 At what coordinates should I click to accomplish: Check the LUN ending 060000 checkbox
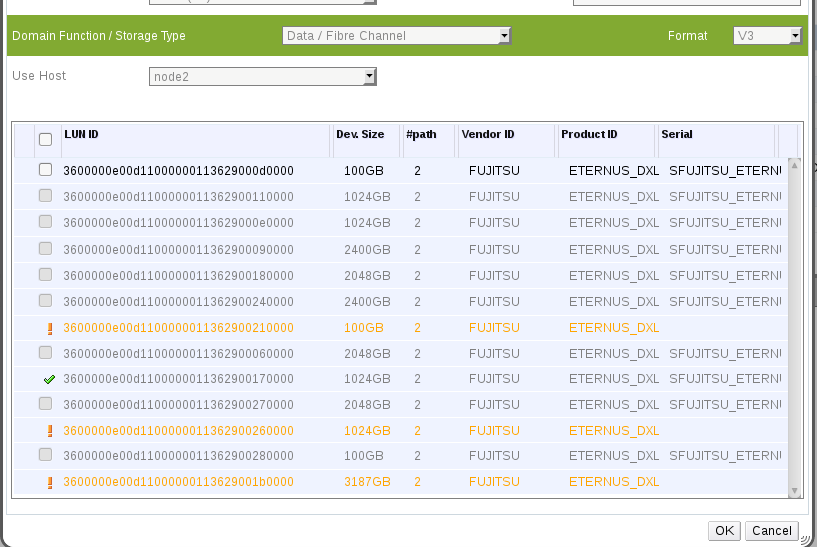tap(45, 353)
